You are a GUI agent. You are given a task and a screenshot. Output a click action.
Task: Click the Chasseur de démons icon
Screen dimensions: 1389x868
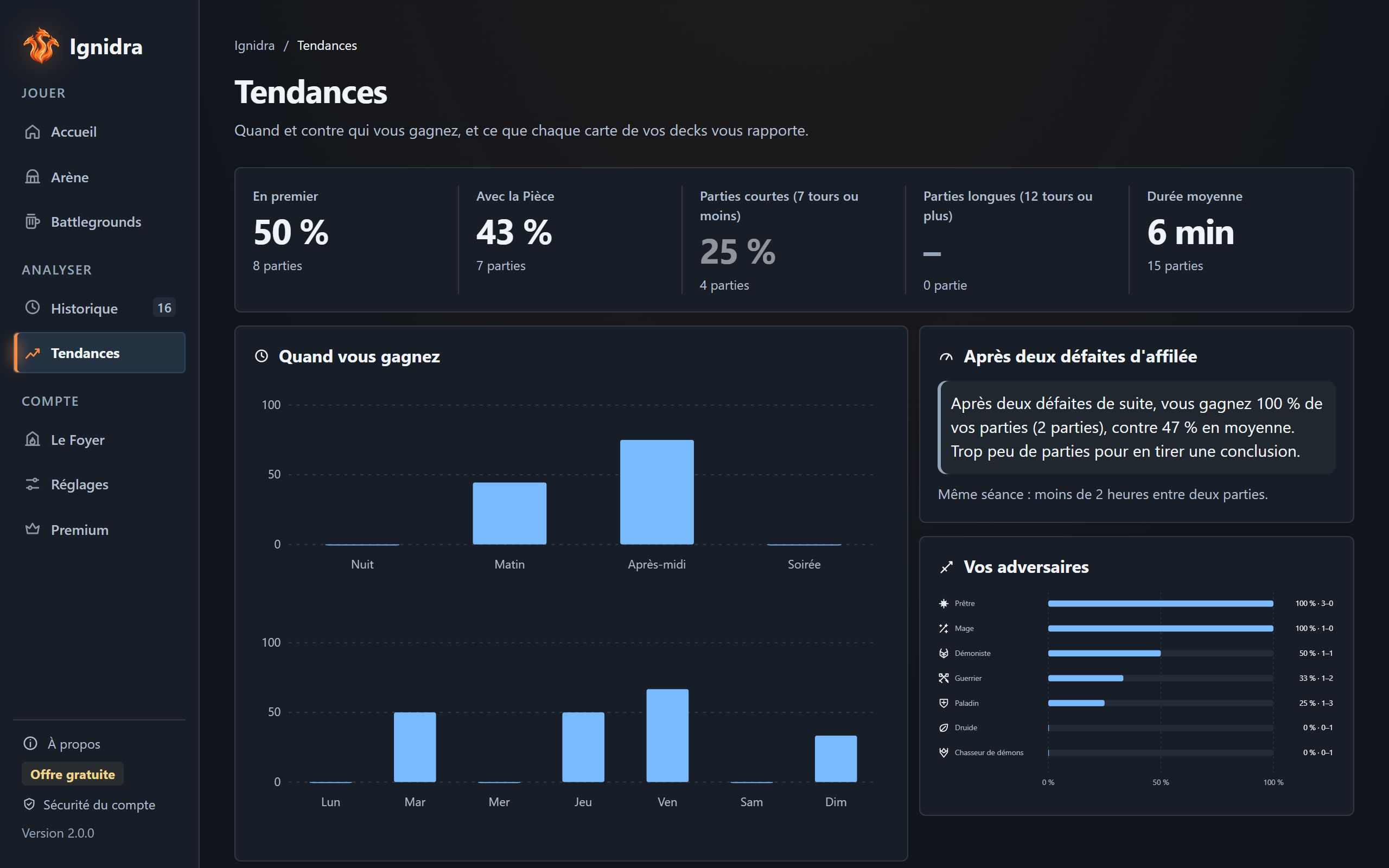tap(944, 752)
